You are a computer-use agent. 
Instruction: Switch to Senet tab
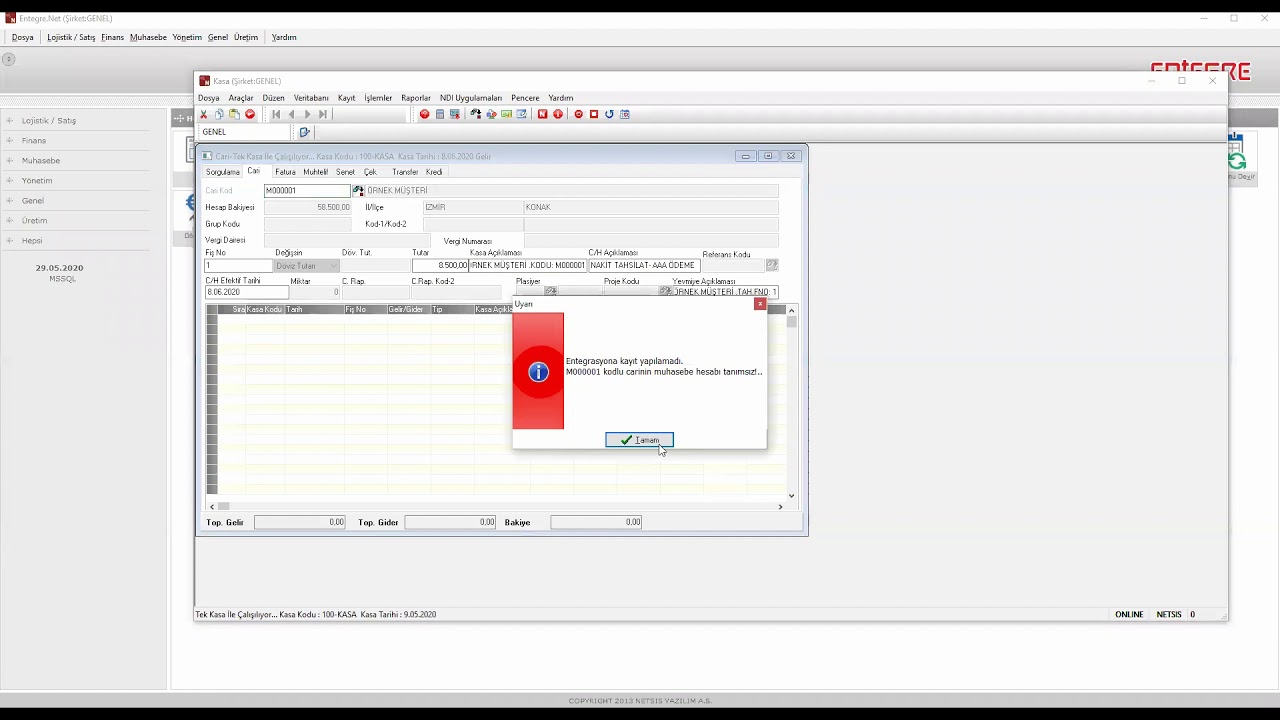[345, 172]
